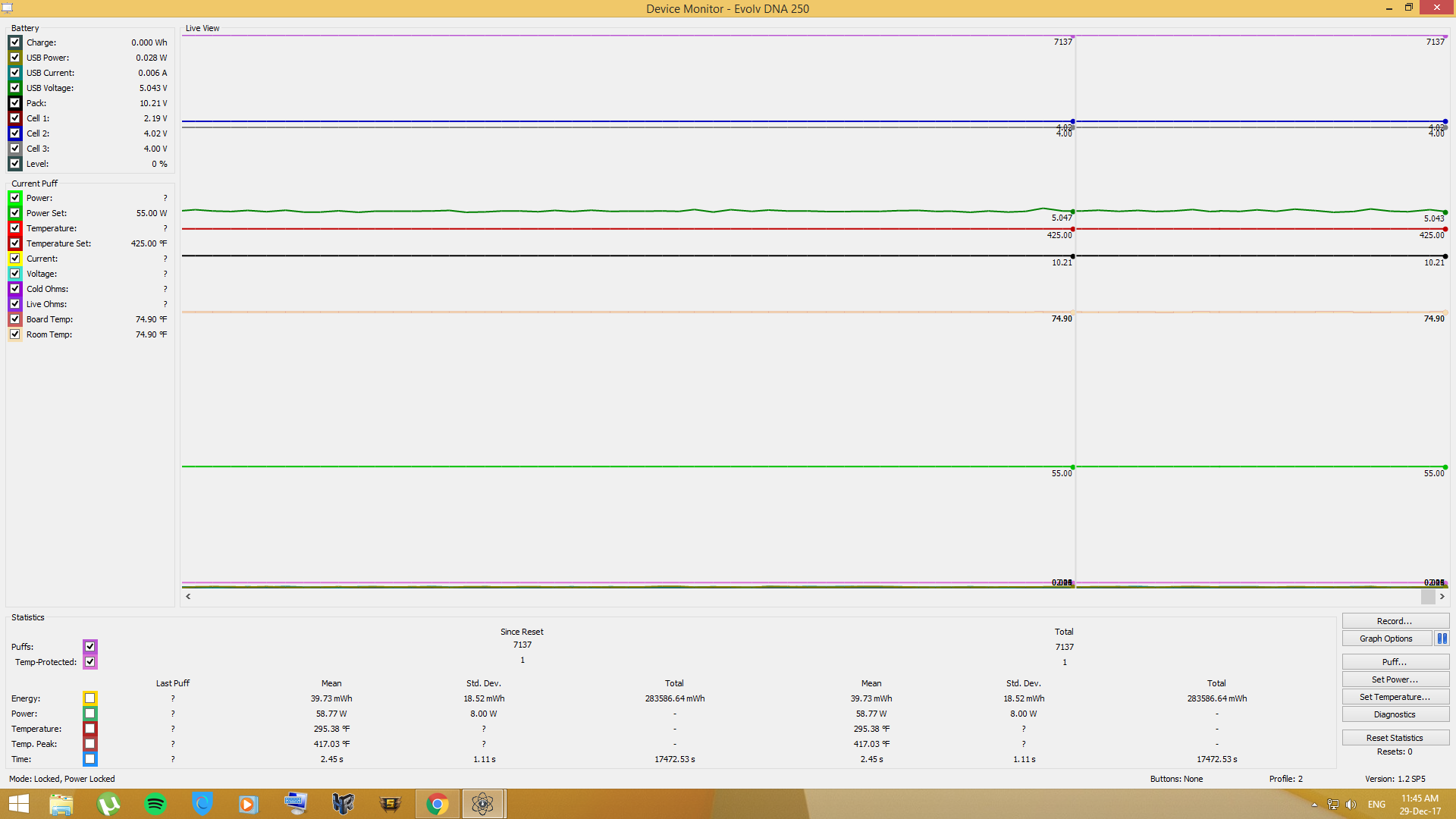
Task: Uncheck the USB Voltage graph checkbox
Action: tap(15, 88)
